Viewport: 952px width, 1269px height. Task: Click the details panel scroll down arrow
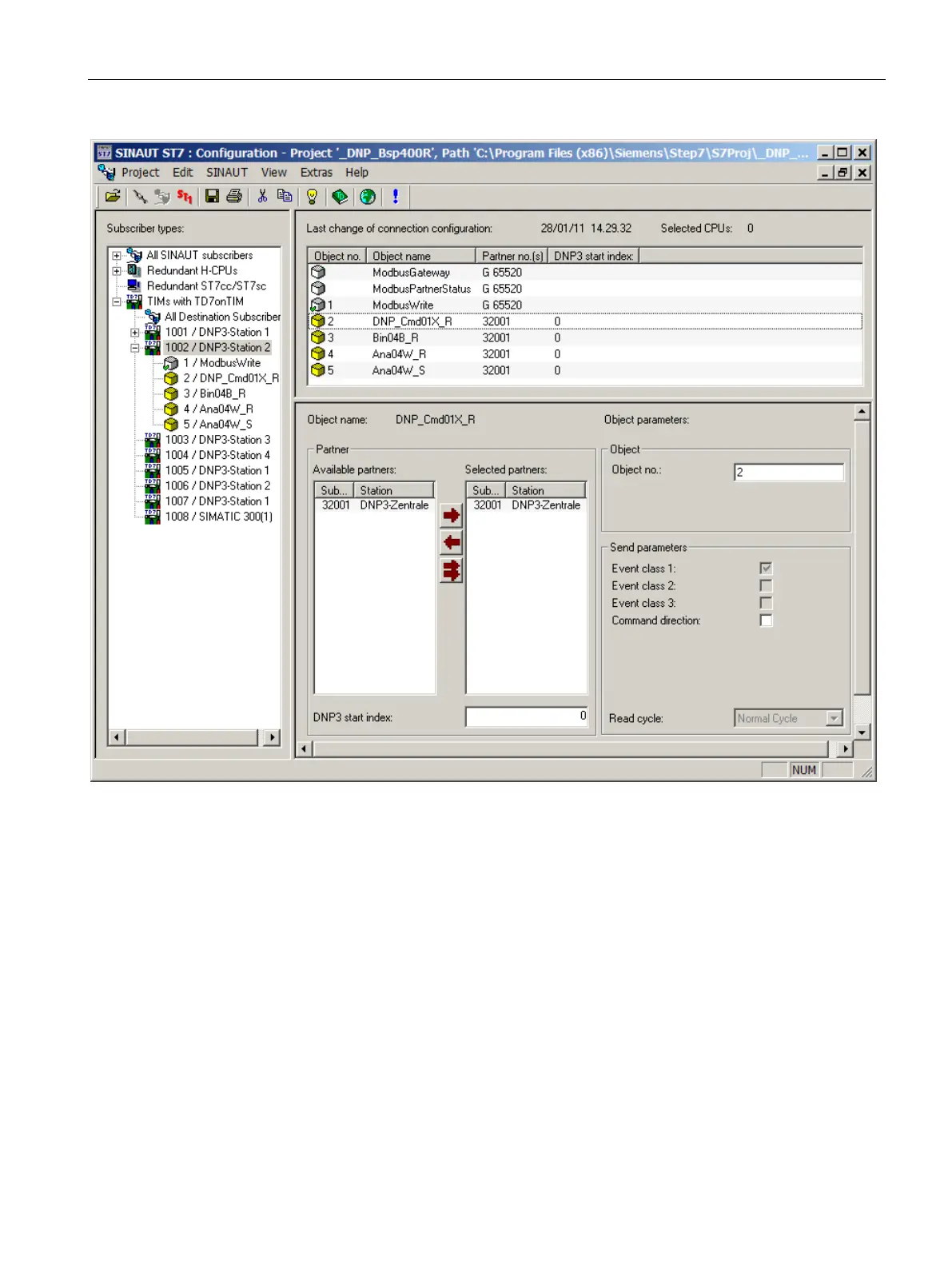coord(862,732)
